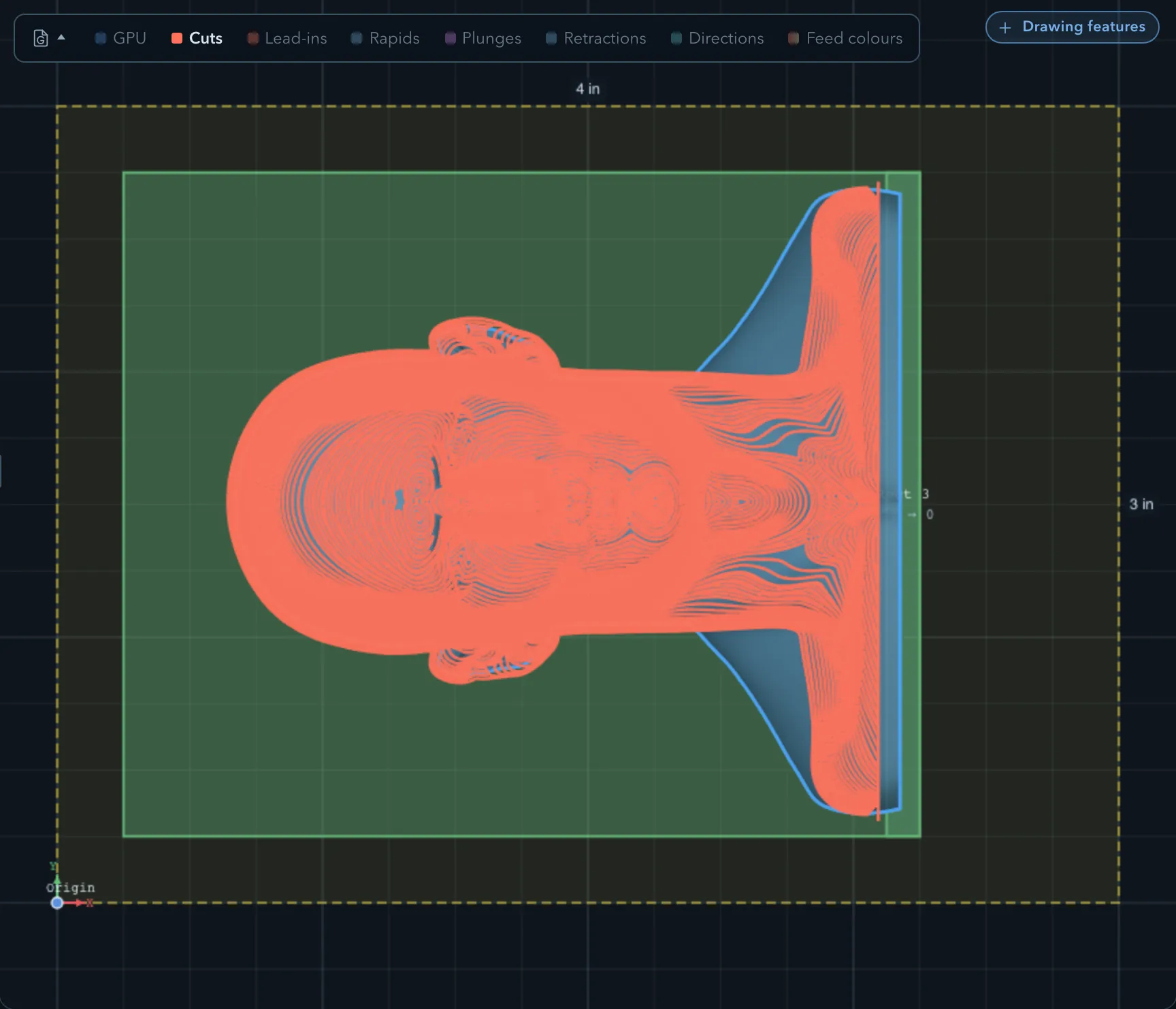The height and width of the screenshot is (1009, 1176).
Task: Open Drawing features button
Action: click(1072, 27)
